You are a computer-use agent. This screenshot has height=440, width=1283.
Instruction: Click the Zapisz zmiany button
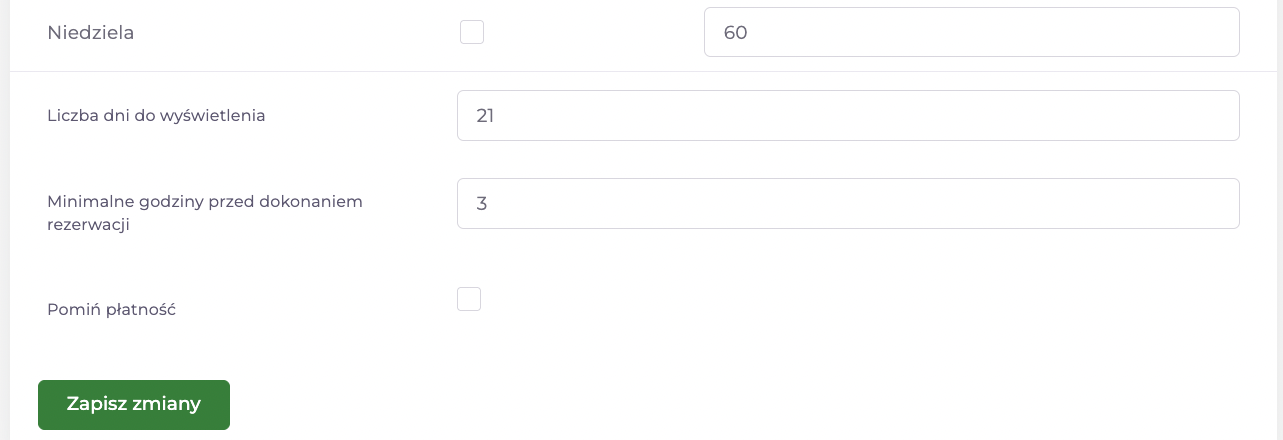coord(134,405)
